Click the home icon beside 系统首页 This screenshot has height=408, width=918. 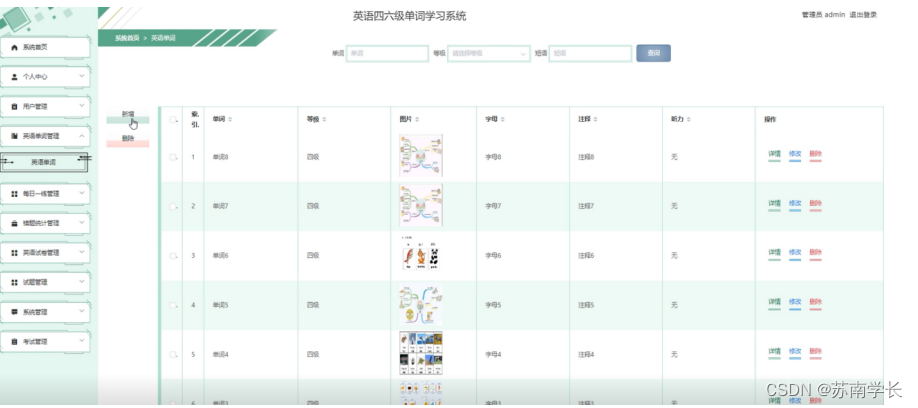(x=15, y=47)
